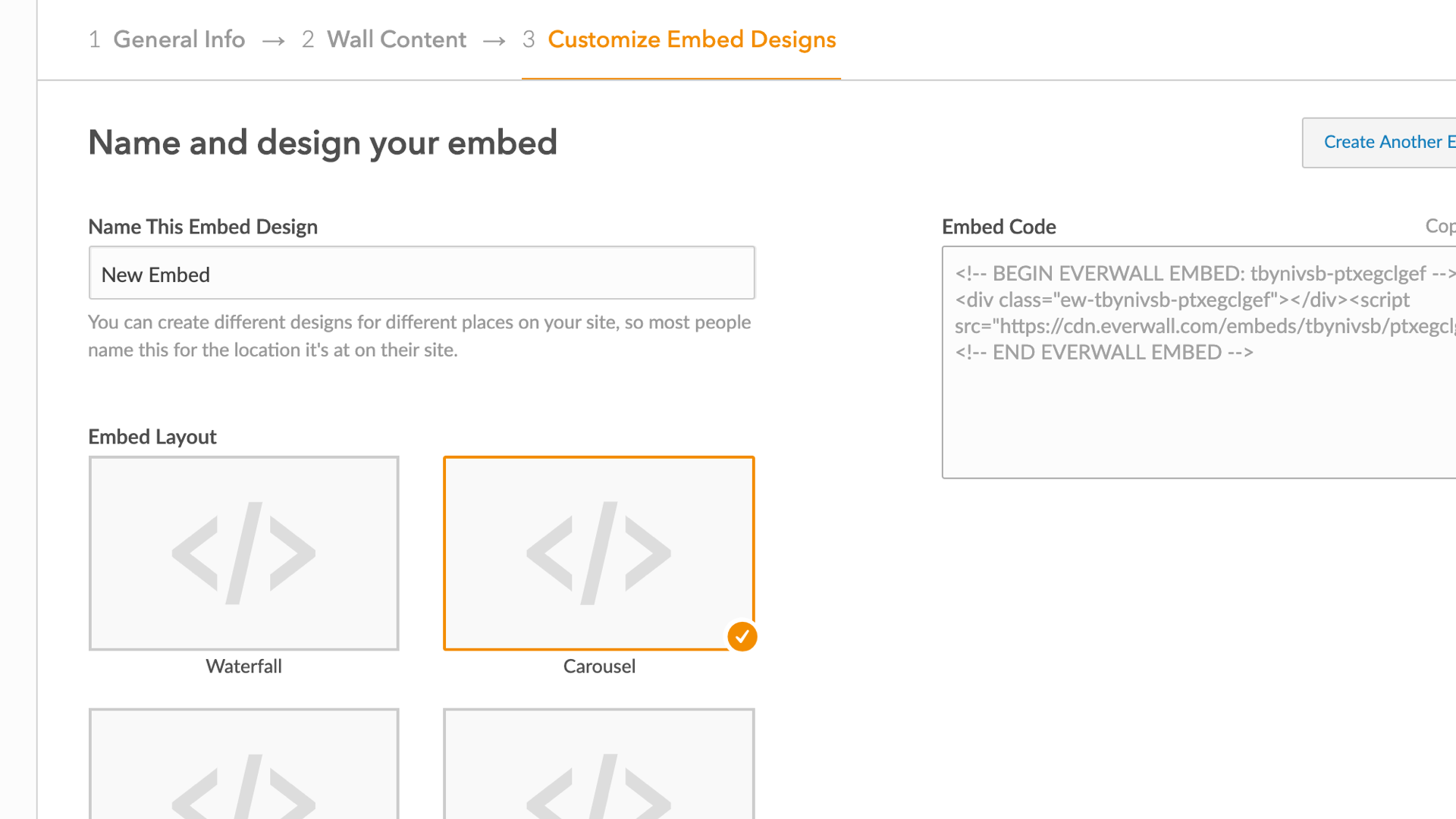Go to the General Info step

[x=167, y=39]
